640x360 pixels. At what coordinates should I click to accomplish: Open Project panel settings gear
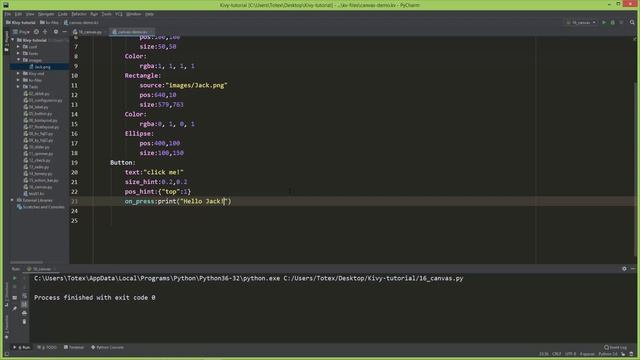point(56,31)
